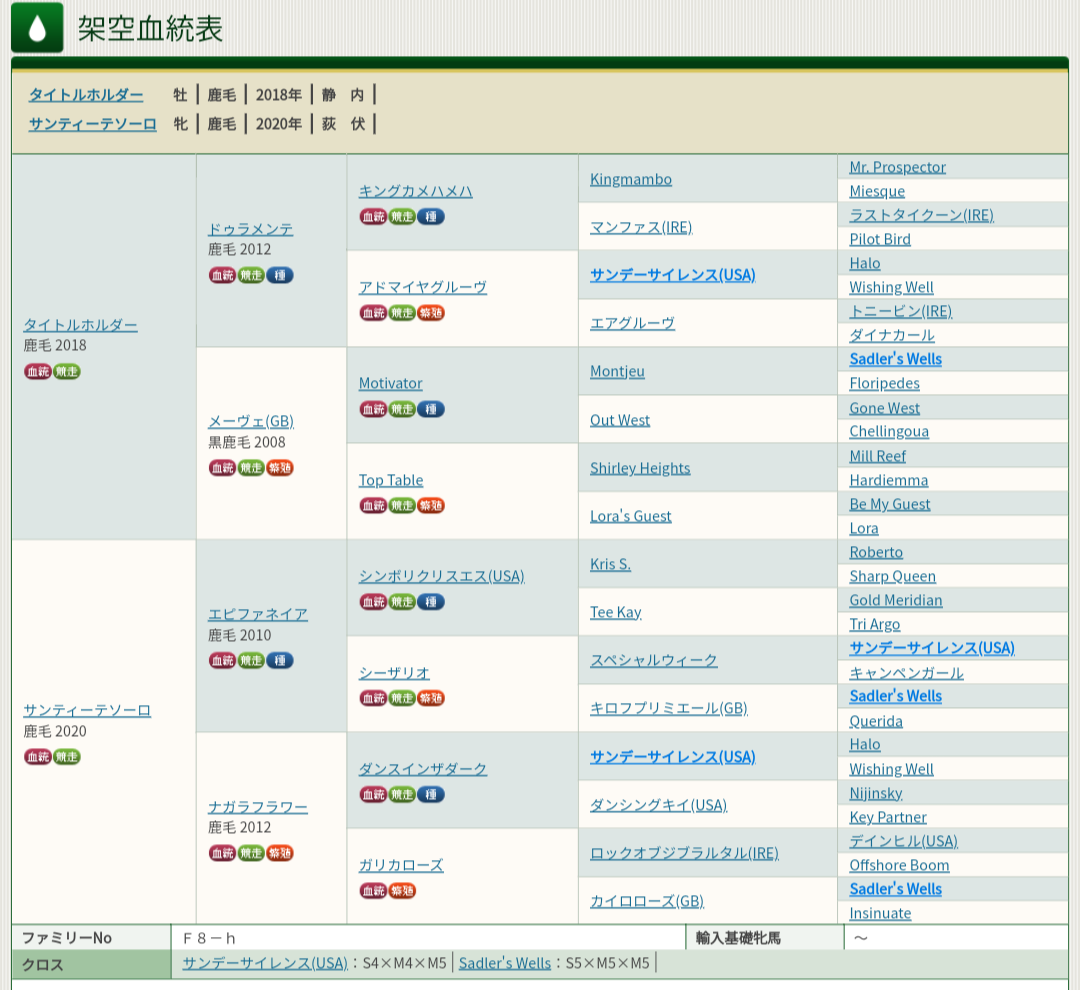Open the 血統 badge under キングカメハメハ

coord(373,217)
